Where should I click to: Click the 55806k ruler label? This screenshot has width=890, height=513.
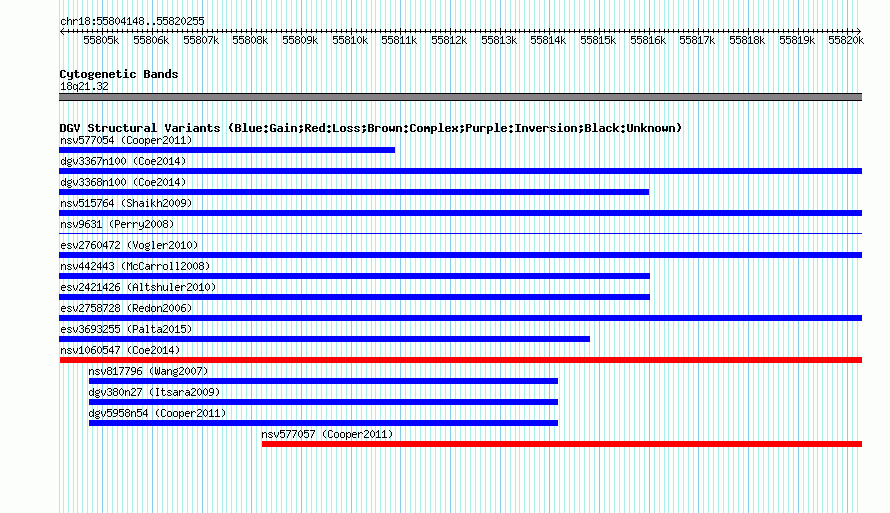[151, 40]
